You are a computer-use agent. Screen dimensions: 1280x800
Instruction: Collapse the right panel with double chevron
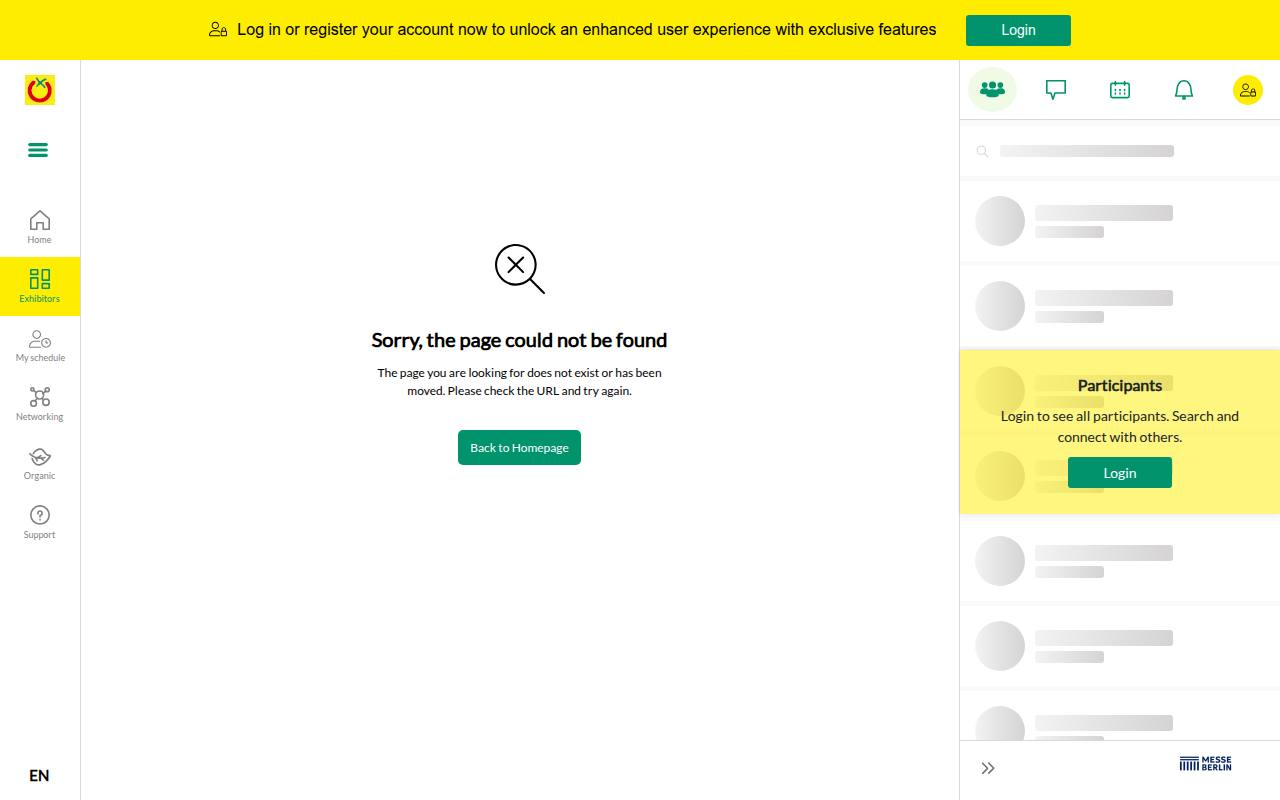click(x=988, y=768)
